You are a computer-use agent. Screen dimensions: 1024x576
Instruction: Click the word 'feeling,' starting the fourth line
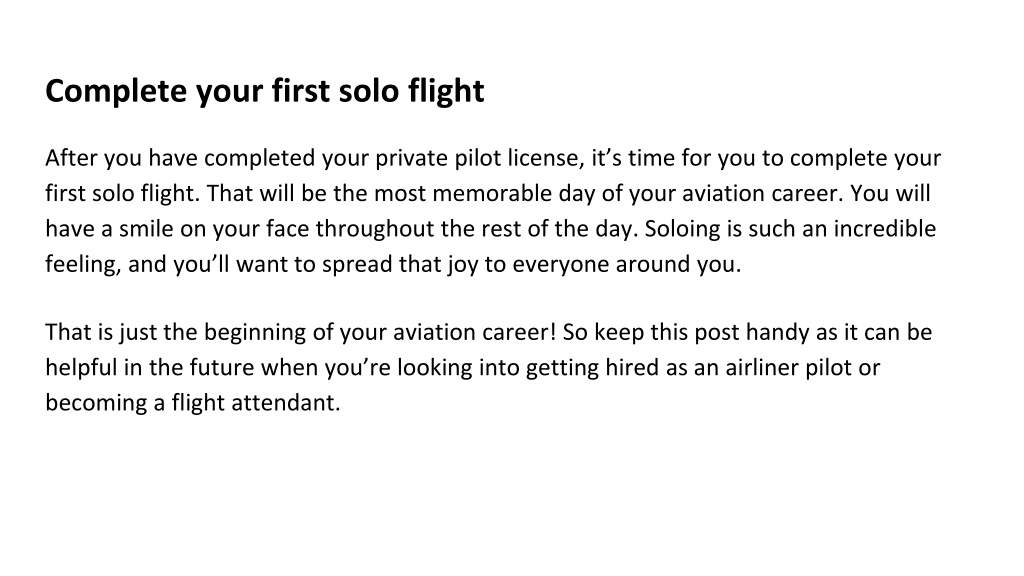click(83, 264)
